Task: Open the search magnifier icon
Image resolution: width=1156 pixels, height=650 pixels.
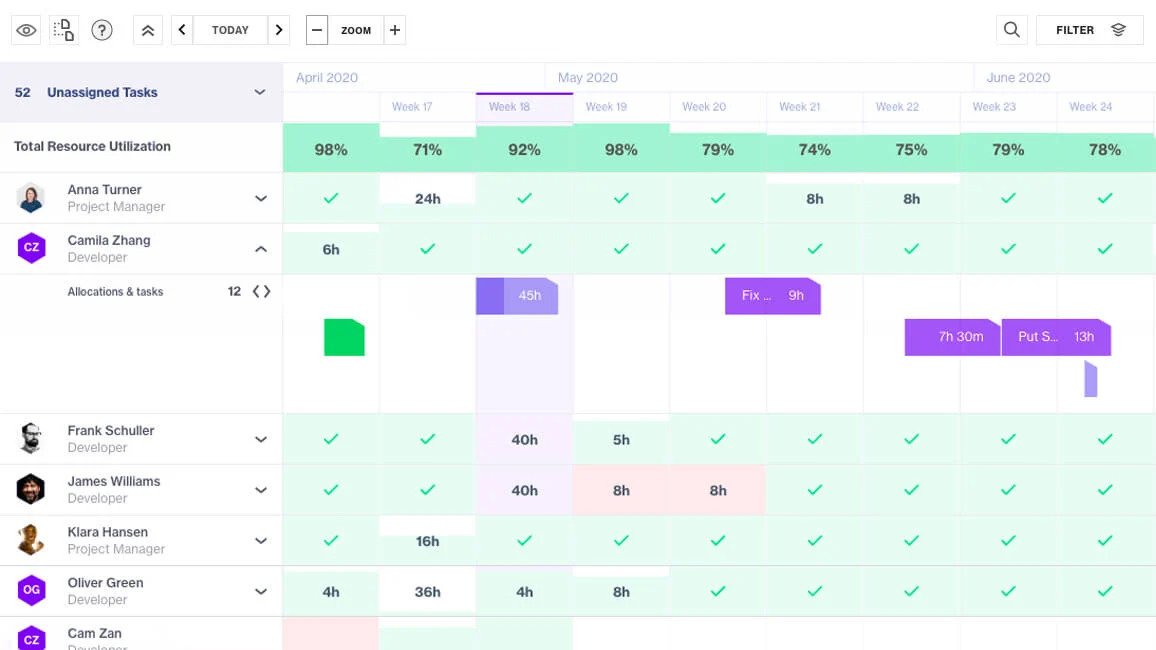Action: point(1011,30)
